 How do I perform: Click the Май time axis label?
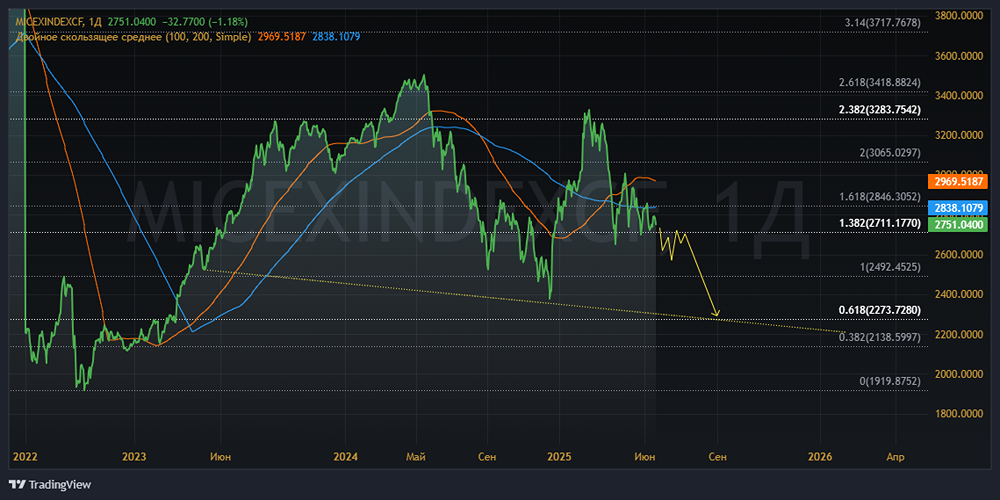(416, 457)
